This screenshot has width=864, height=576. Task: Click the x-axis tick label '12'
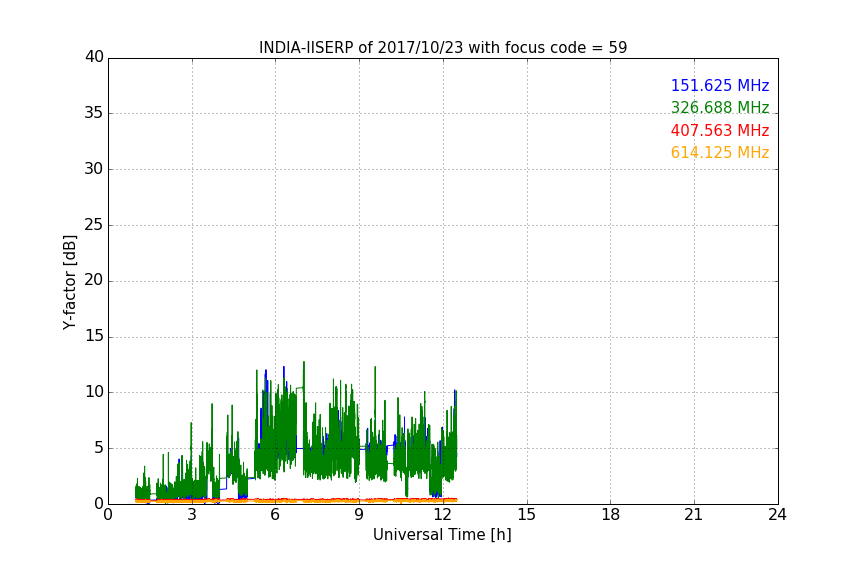[x=442, y=515]
